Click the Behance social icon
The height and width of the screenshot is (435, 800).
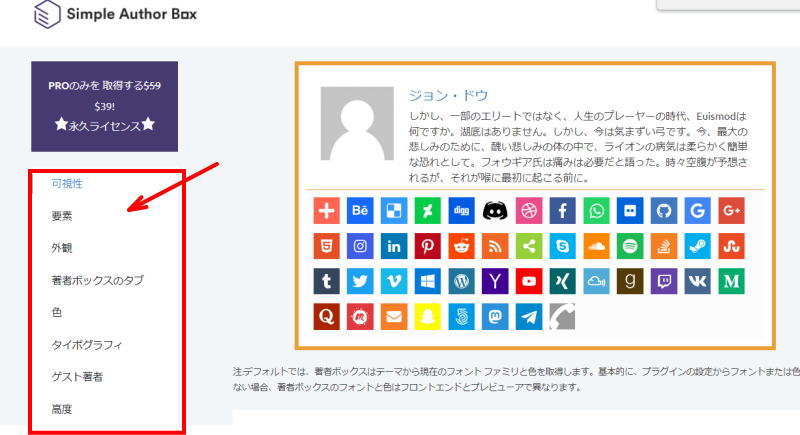point(360,211)
